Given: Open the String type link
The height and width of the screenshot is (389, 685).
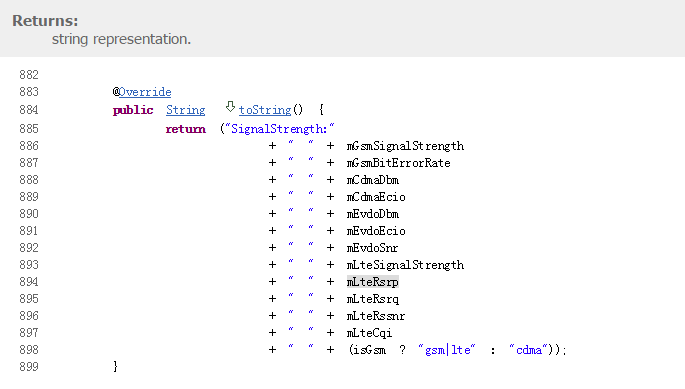Looking at the screenshot, I should (186, 110).
